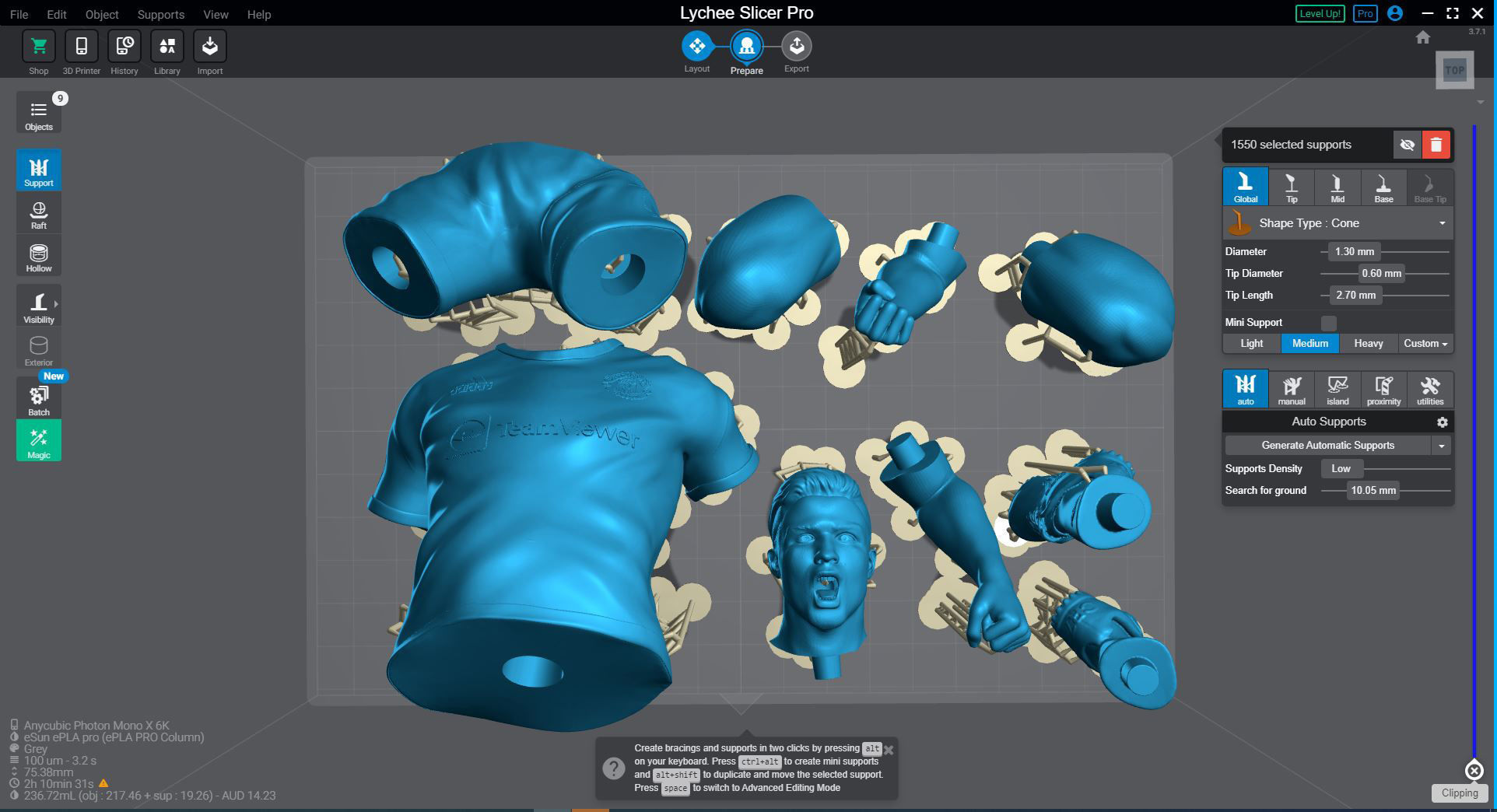
Task: Click the Tip Diameter 0.60 mm field
Action: (x=1382, y=274)
